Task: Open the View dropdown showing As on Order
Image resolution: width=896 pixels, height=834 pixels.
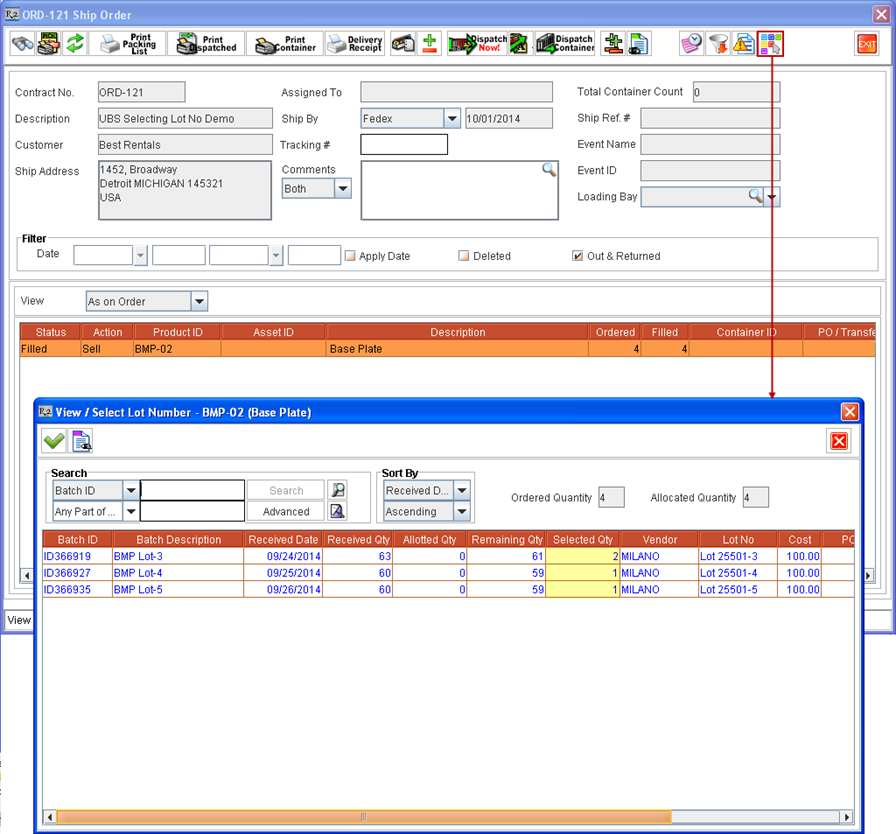Action: tap(198, 301)
